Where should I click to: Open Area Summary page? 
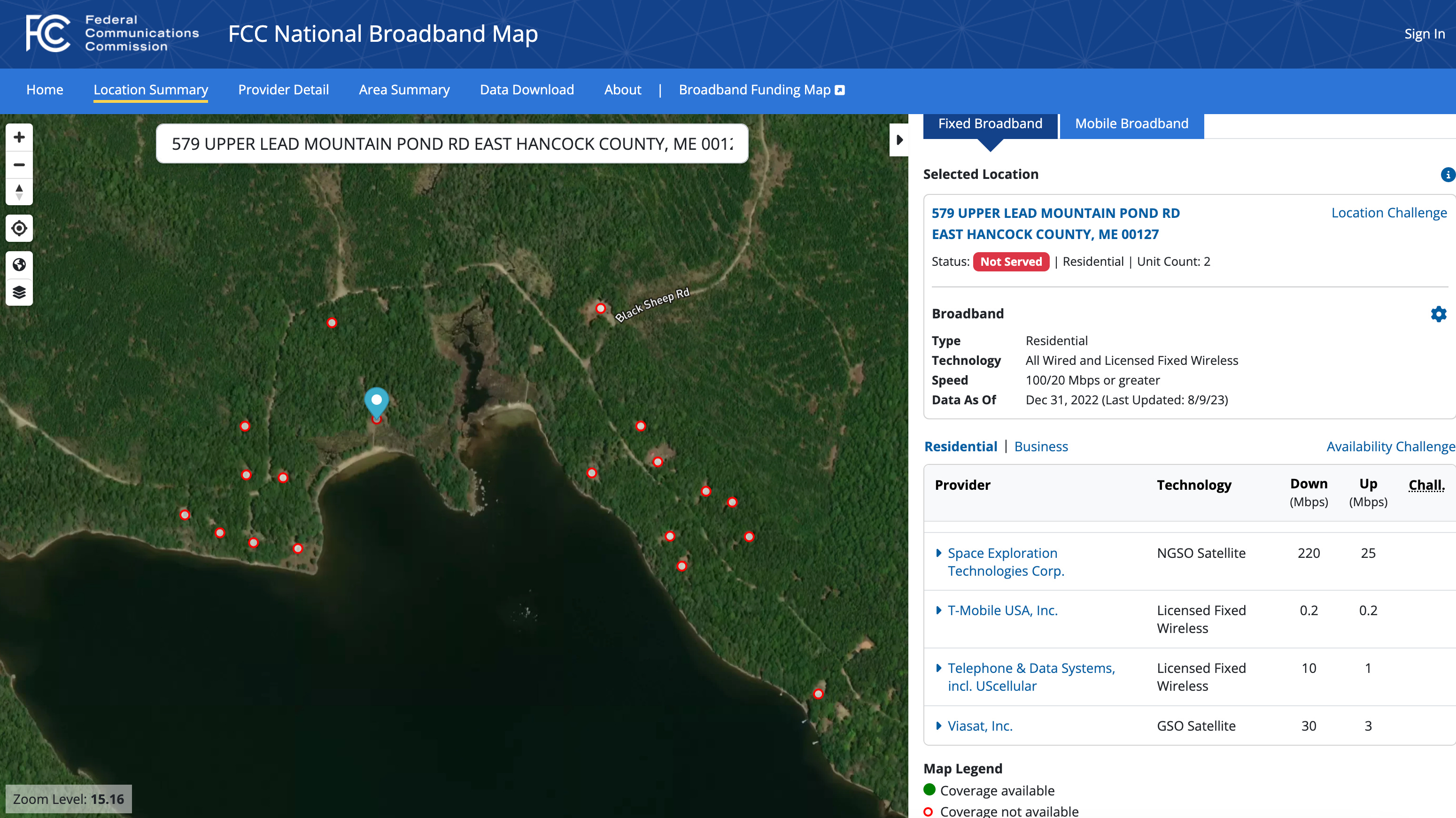[x=404, y=90]
